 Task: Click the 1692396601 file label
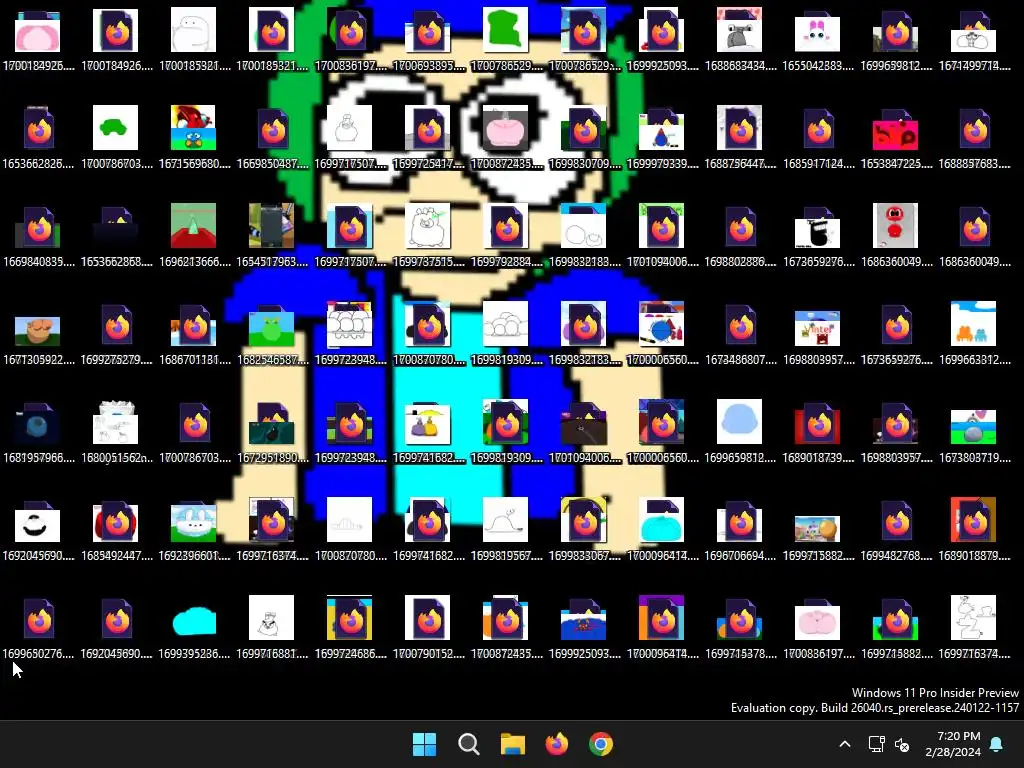195,556
